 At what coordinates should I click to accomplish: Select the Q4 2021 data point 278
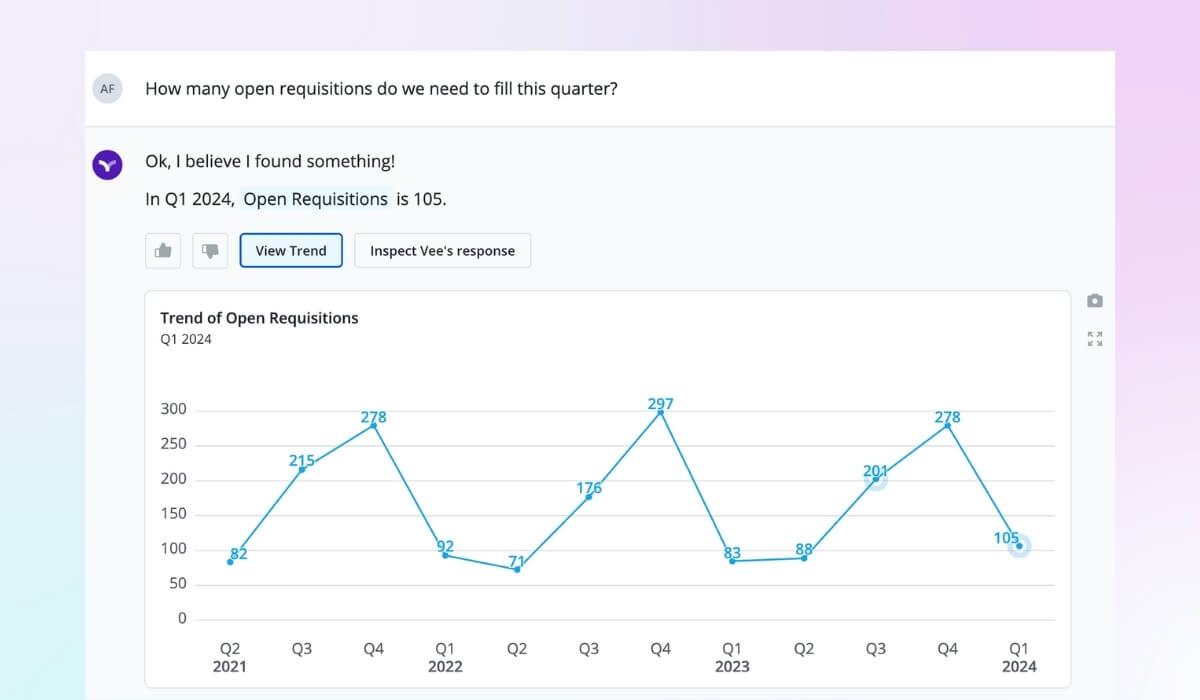pyautogui.click(x=373, y=425)
